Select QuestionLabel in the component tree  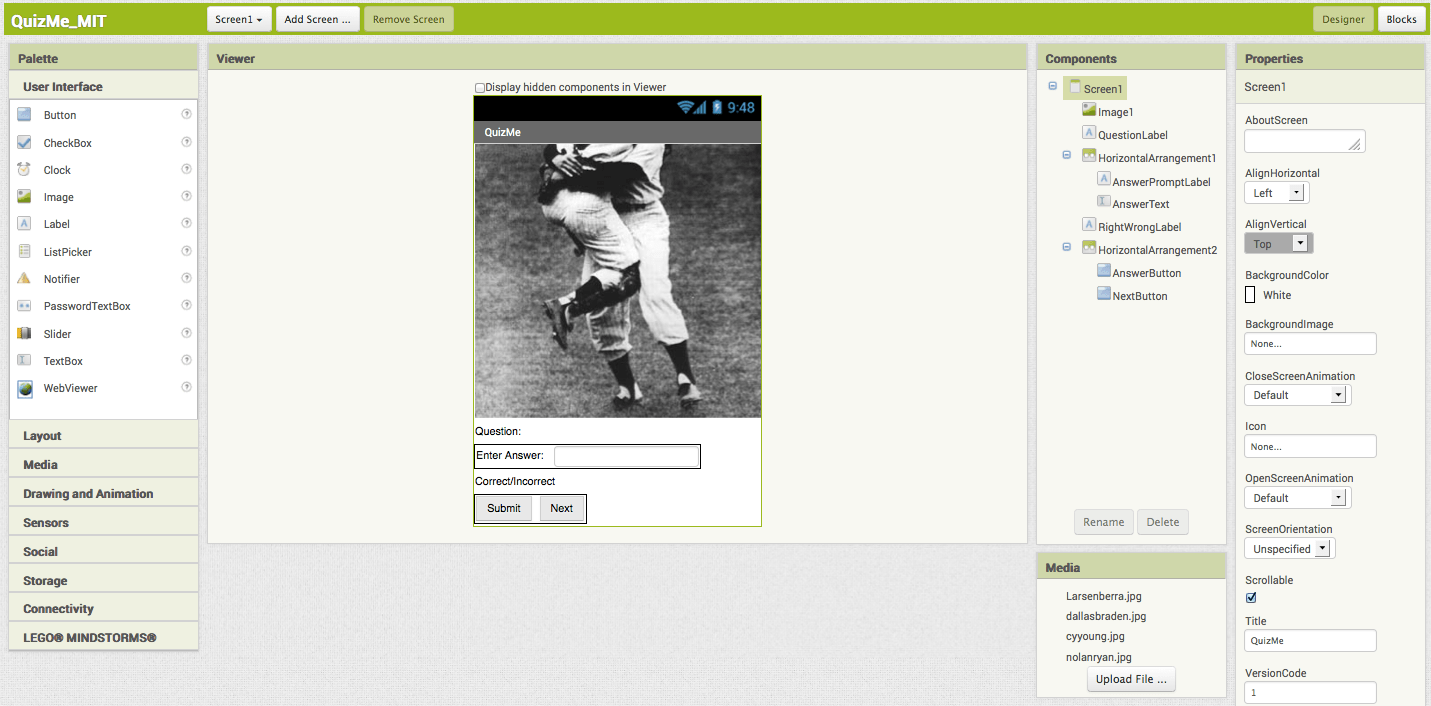1132,135
